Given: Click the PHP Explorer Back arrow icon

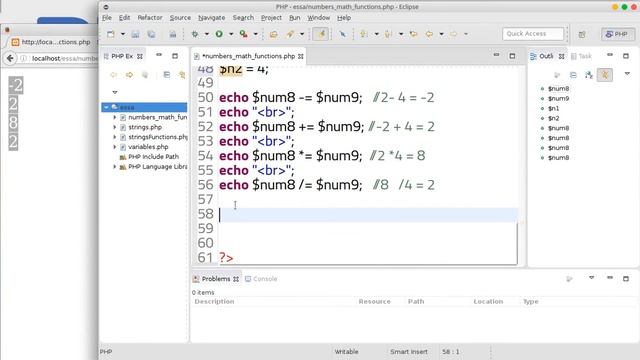Looking at the screenshot, I should (x=113, y=75).
